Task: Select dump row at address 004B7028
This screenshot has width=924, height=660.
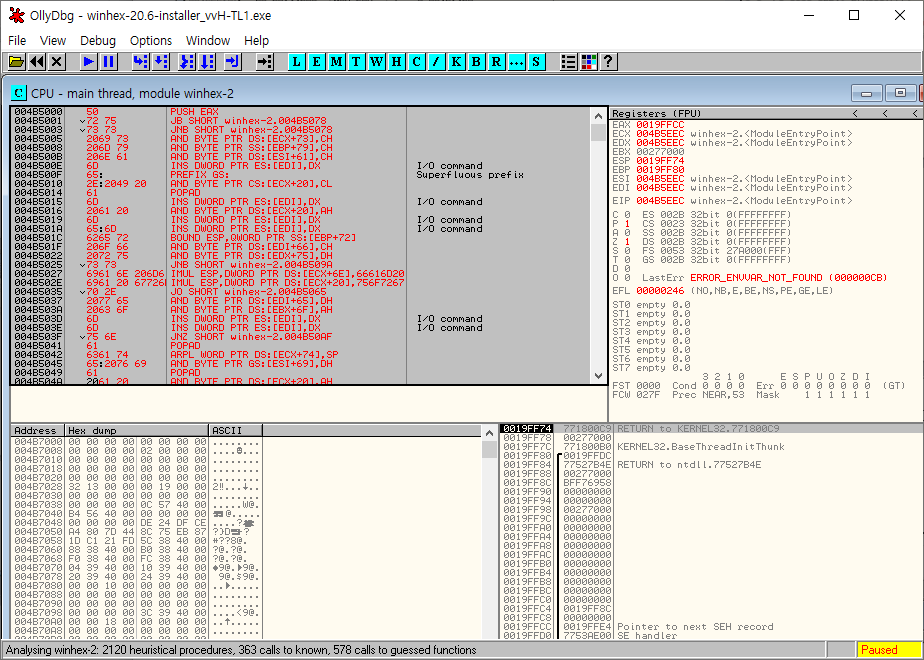Action: pos(137,487)
